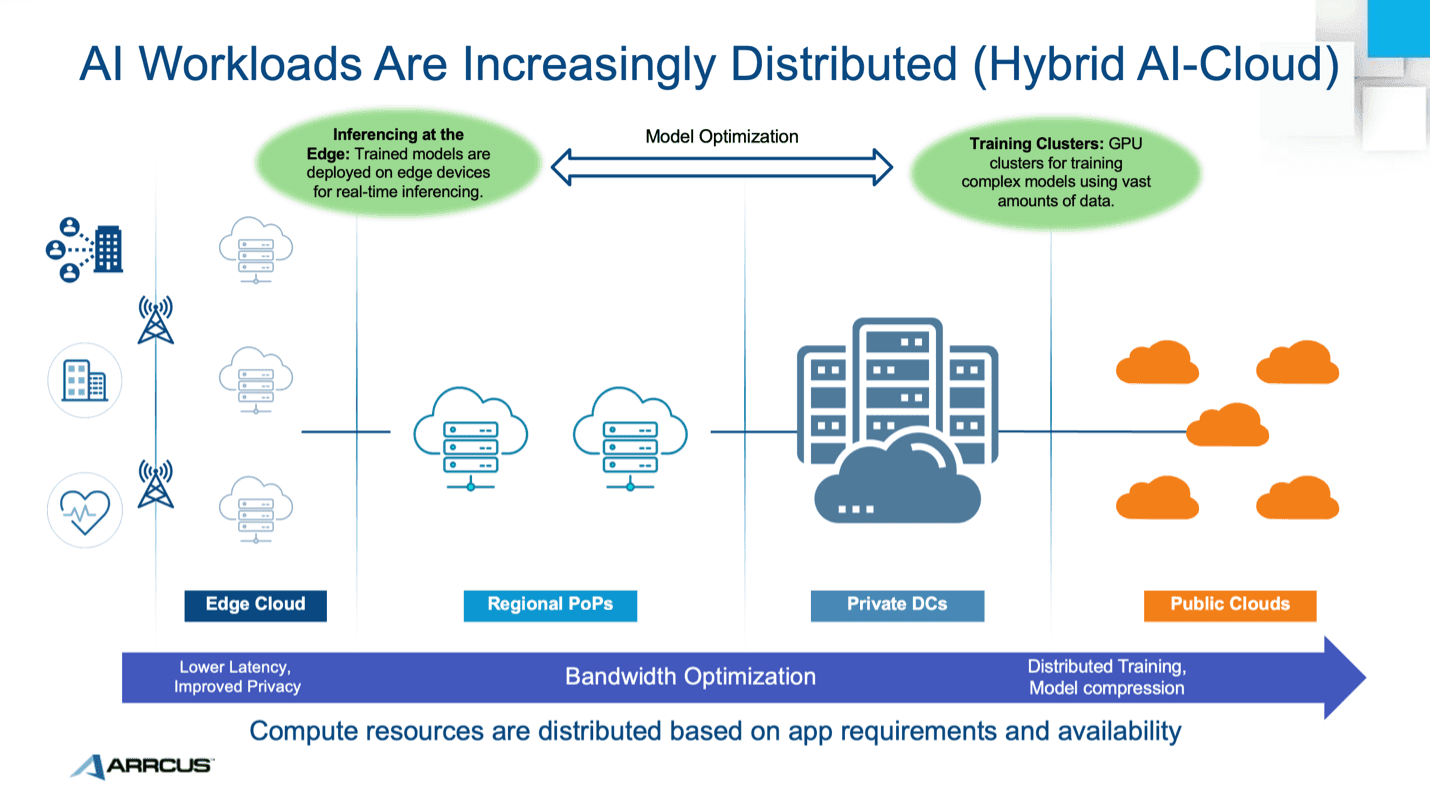The width and height of the screenshot is (1430, 812).
Task: Click the Model Optimization double-headed arrow
Action: click(721, 166)
